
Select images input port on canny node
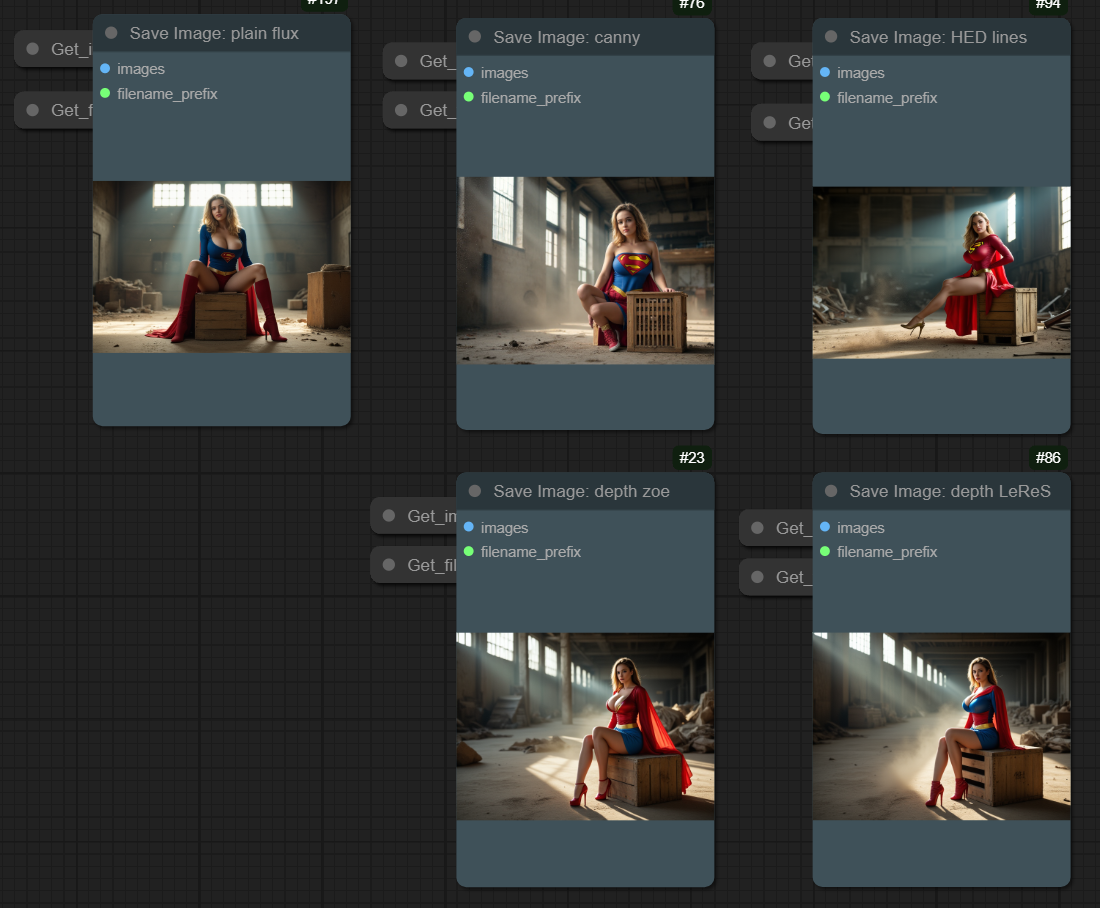469,73
